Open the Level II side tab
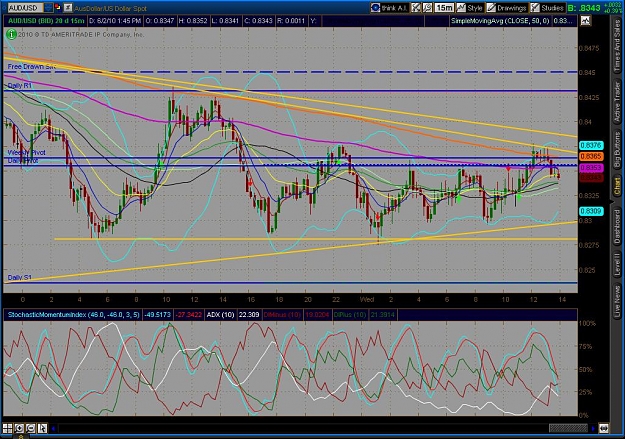Image resolution: width=625 pixels, height=439 pixels. [617, 264]
